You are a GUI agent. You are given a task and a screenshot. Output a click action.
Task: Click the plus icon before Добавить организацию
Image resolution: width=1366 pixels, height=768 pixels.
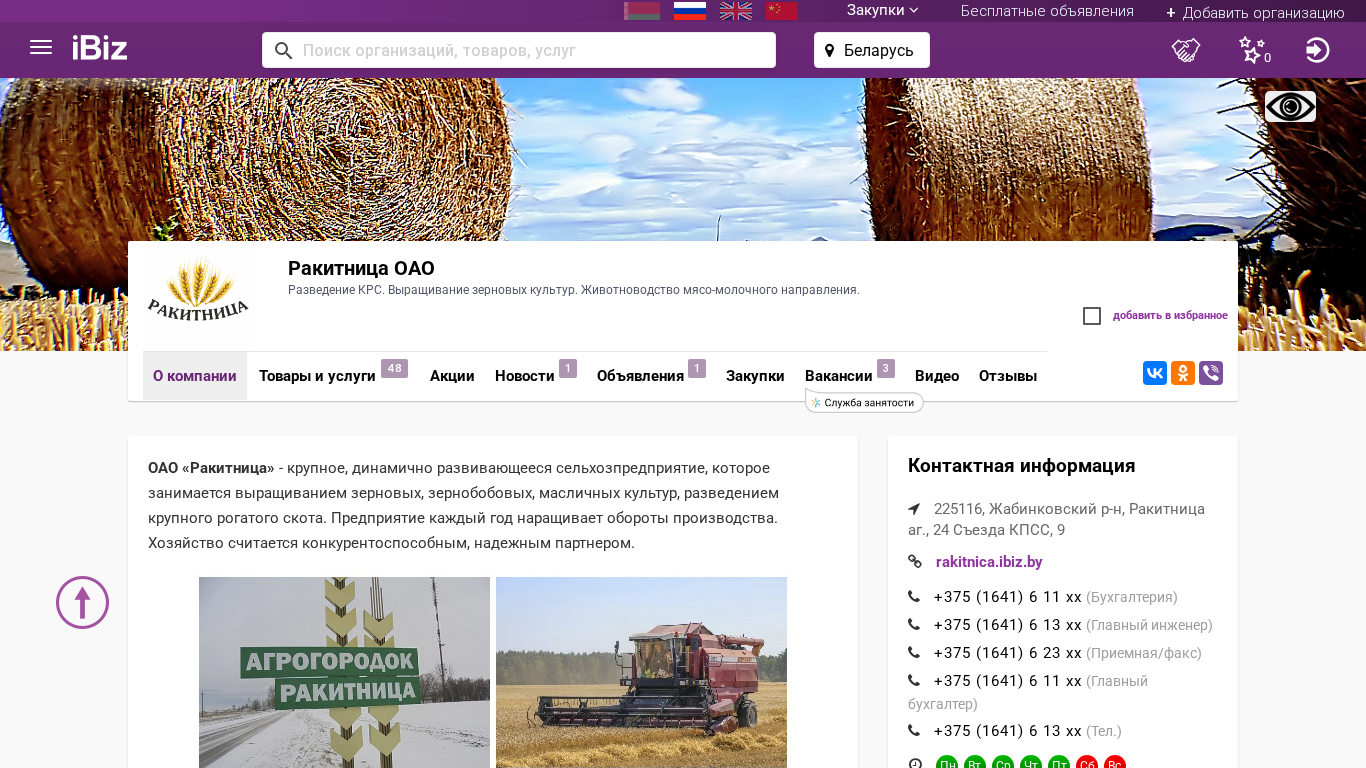tap(1171, 13)
